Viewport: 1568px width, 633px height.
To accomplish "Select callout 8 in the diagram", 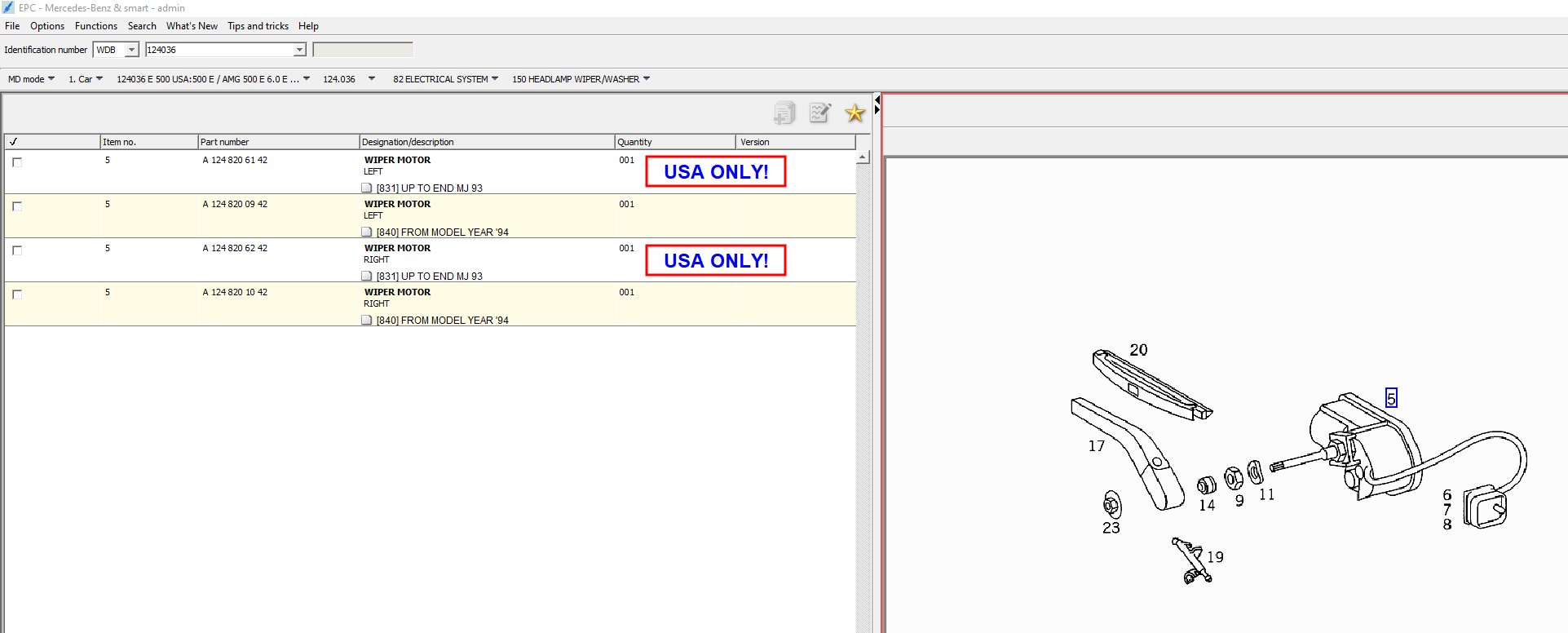I will (x=1447, y=525).
